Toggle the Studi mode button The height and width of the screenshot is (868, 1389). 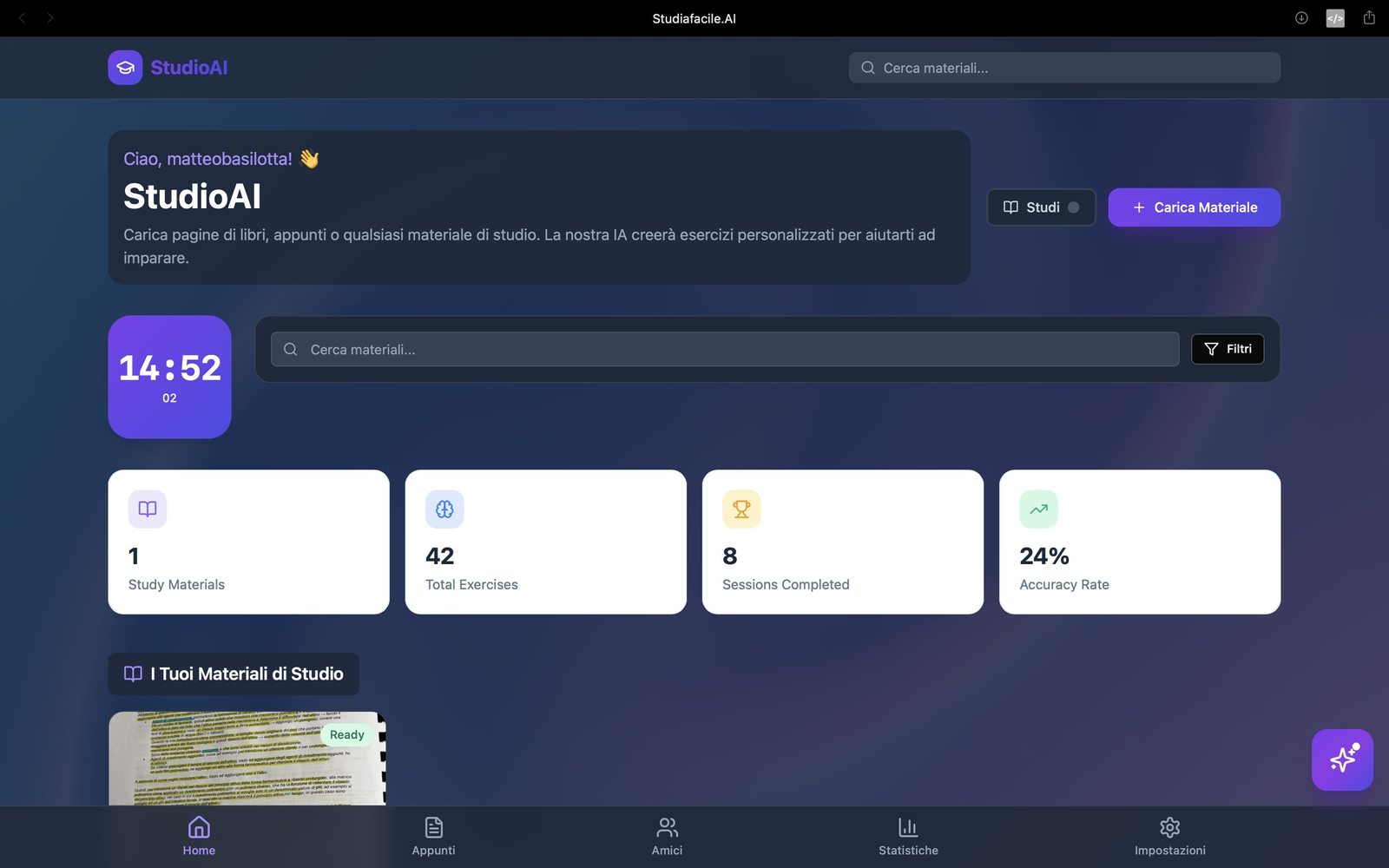click(1041, 207)
